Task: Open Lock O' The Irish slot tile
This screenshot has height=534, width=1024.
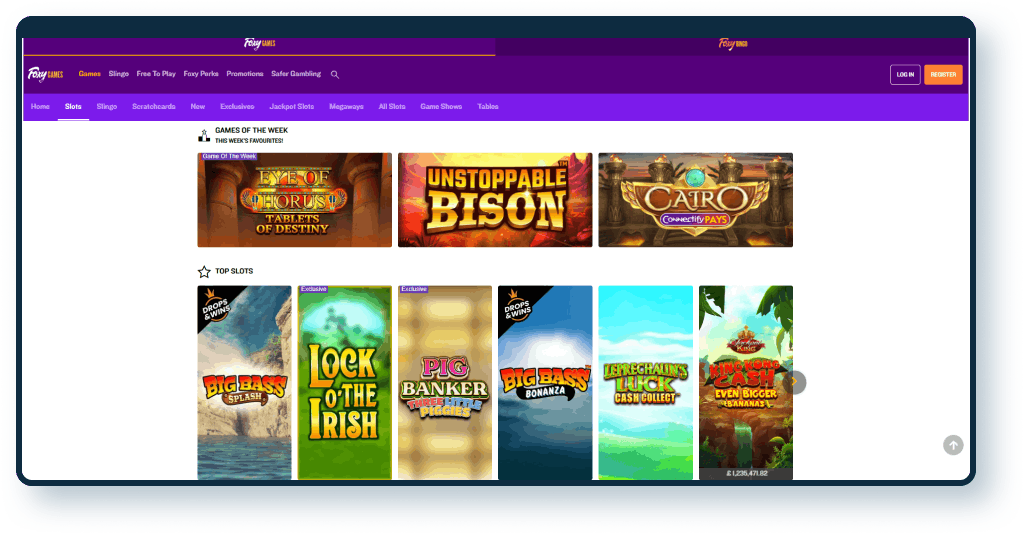Action: (x=345, y=383)
